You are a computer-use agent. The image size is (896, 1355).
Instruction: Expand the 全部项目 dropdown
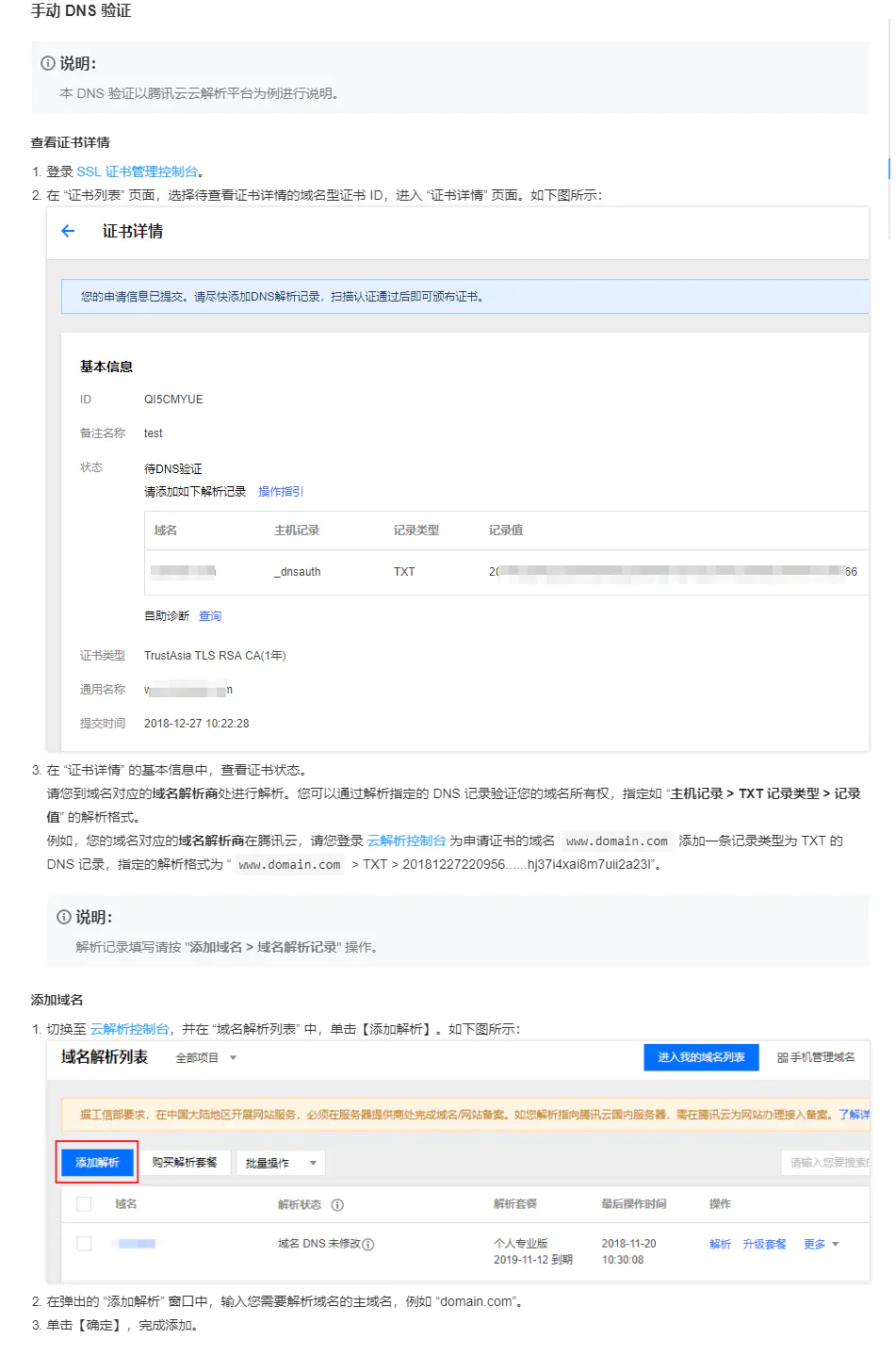tap(206, 1058)
